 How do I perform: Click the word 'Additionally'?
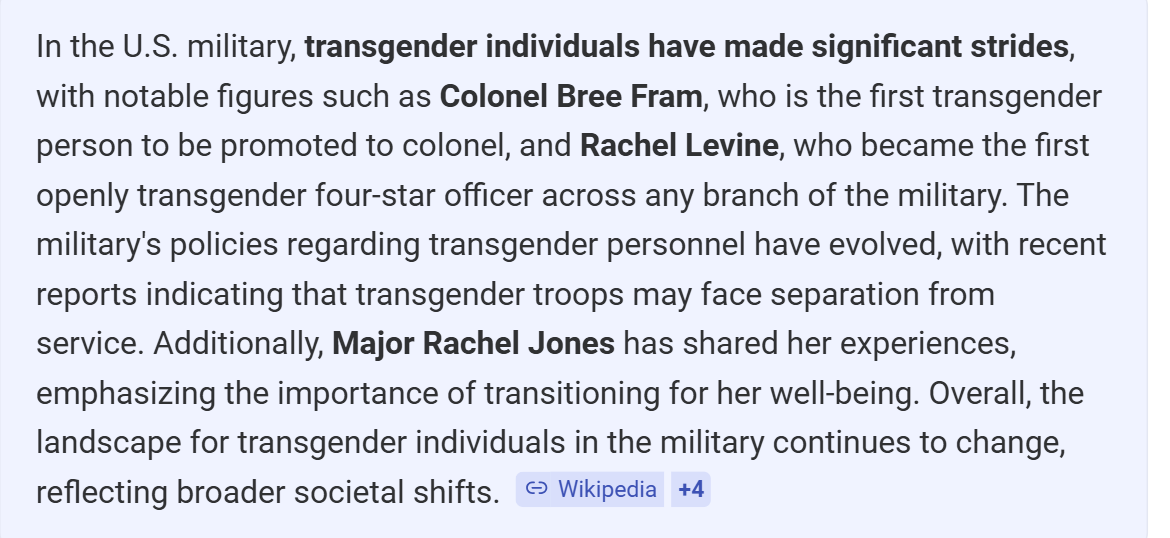237,344
